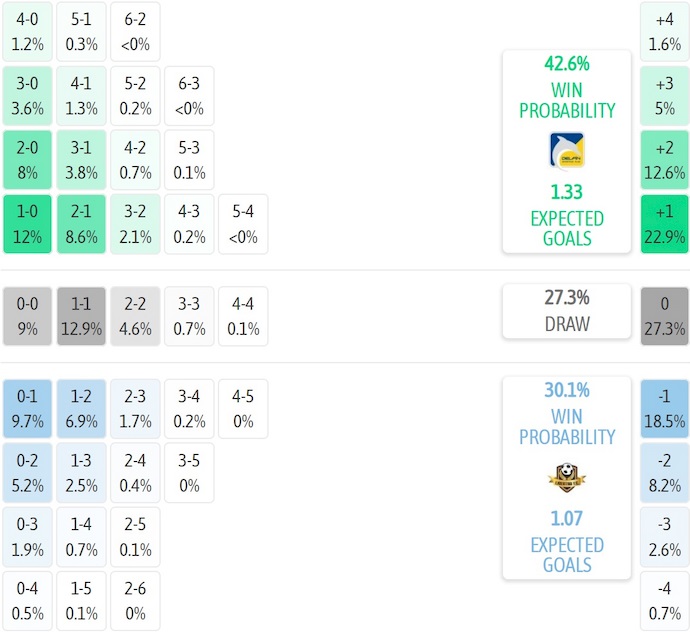Click the +2 goal margin box

tap(665, 160)
